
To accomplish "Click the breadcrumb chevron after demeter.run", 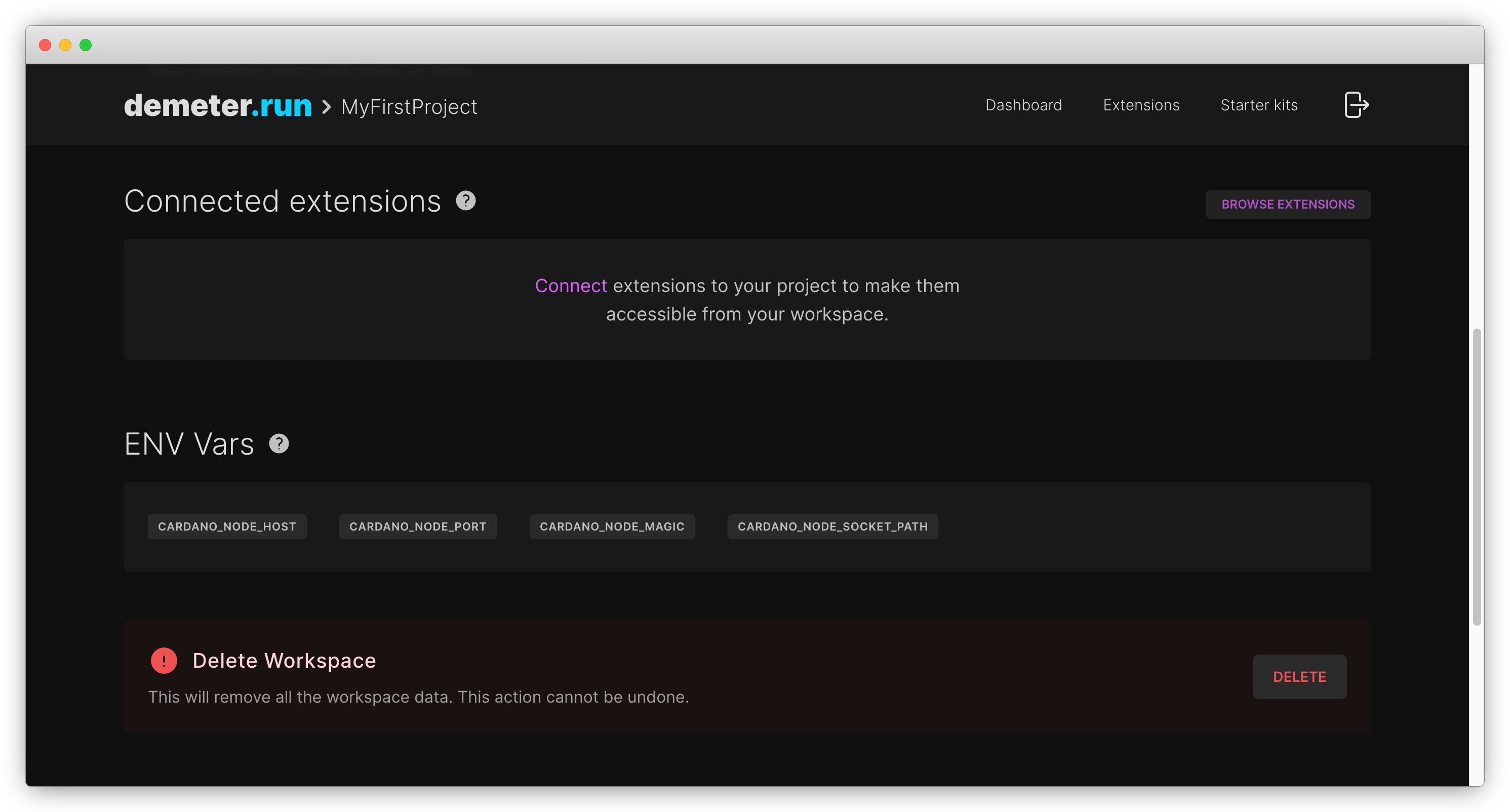I will 327,107.
